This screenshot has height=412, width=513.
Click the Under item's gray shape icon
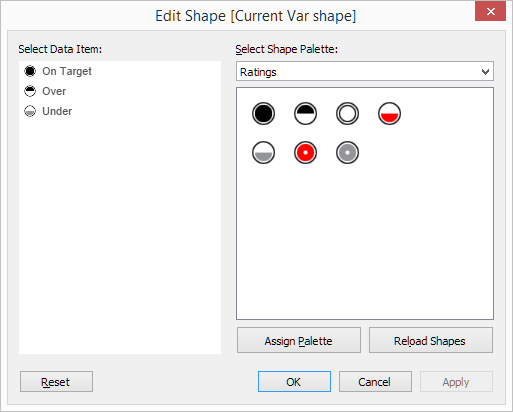pyautogui.click(x=30, y=111)
